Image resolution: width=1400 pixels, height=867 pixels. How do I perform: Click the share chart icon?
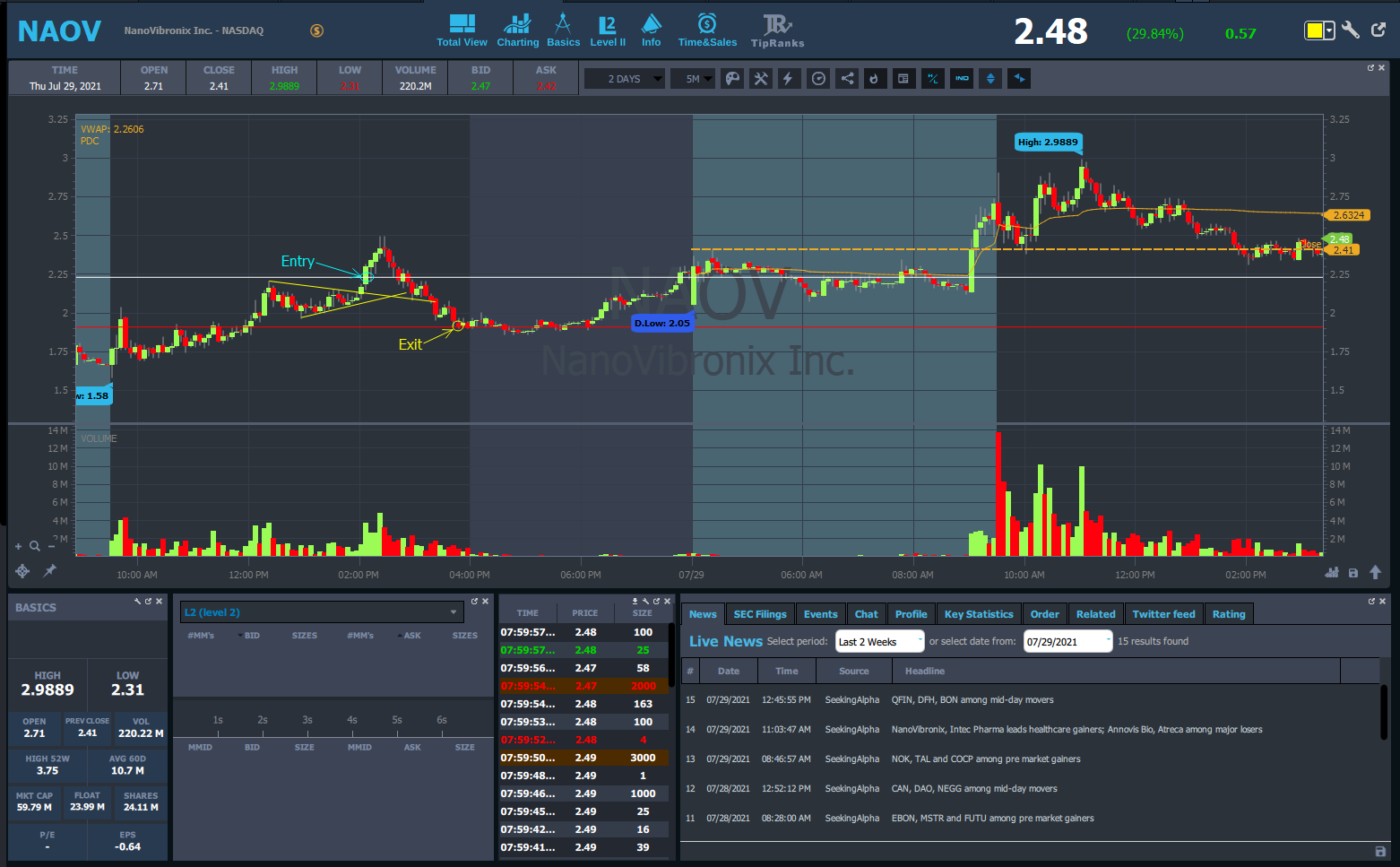846,79
